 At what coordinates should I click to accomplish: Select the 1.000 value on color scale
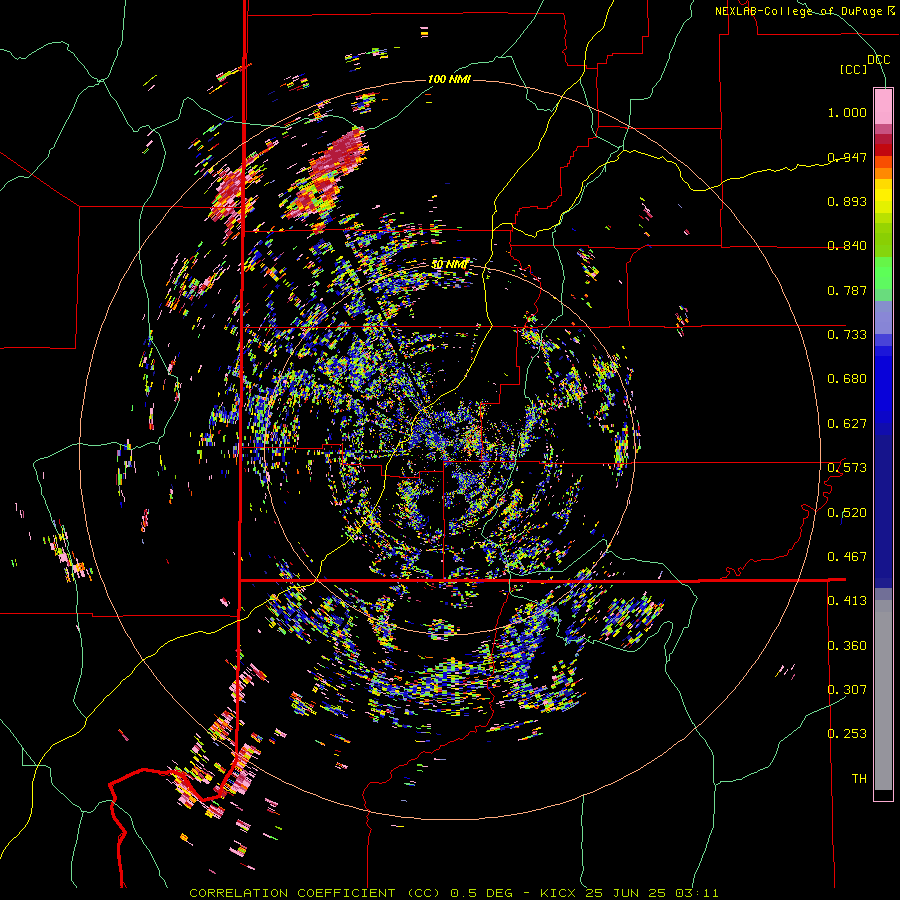[847, 112]
